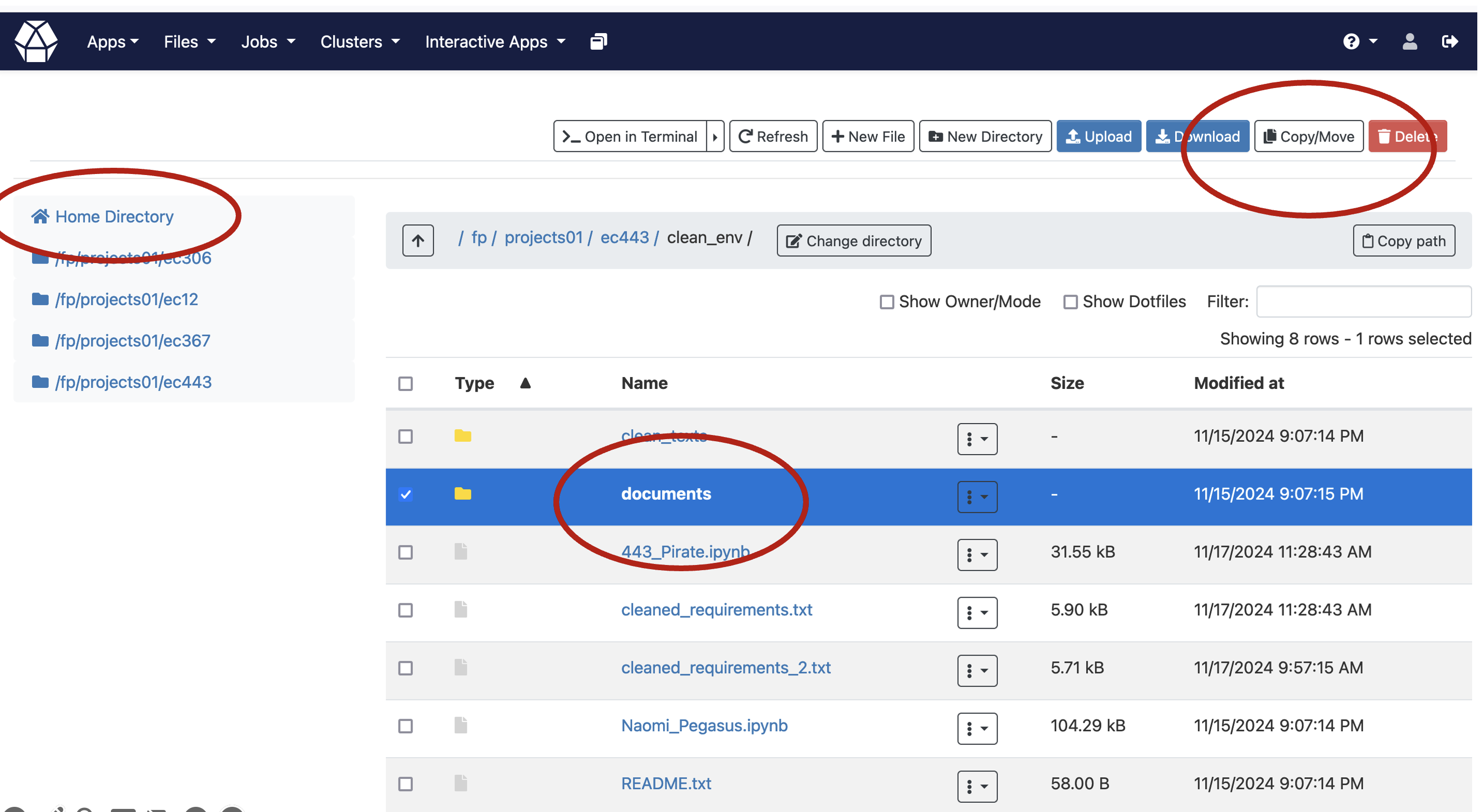Image resolution: width=1483 pixels, height=812 pixels.
Task: Check the clean_texts row checkbox
Action: click(405, 436)
